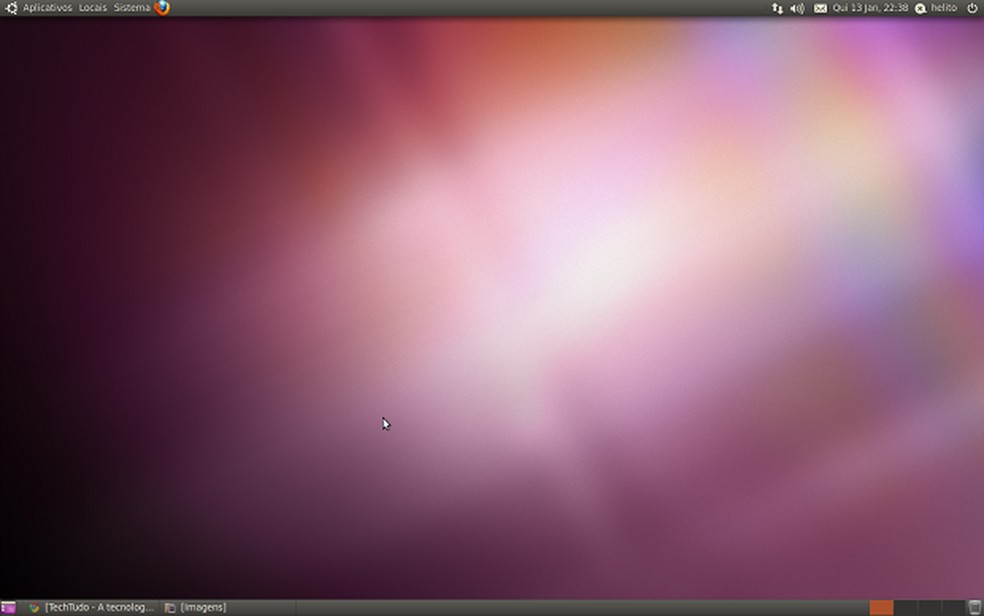Launch Firefox from the top panel
This screenshot has height=616, width=984.
pyautogui.click(x=162, y=8)
